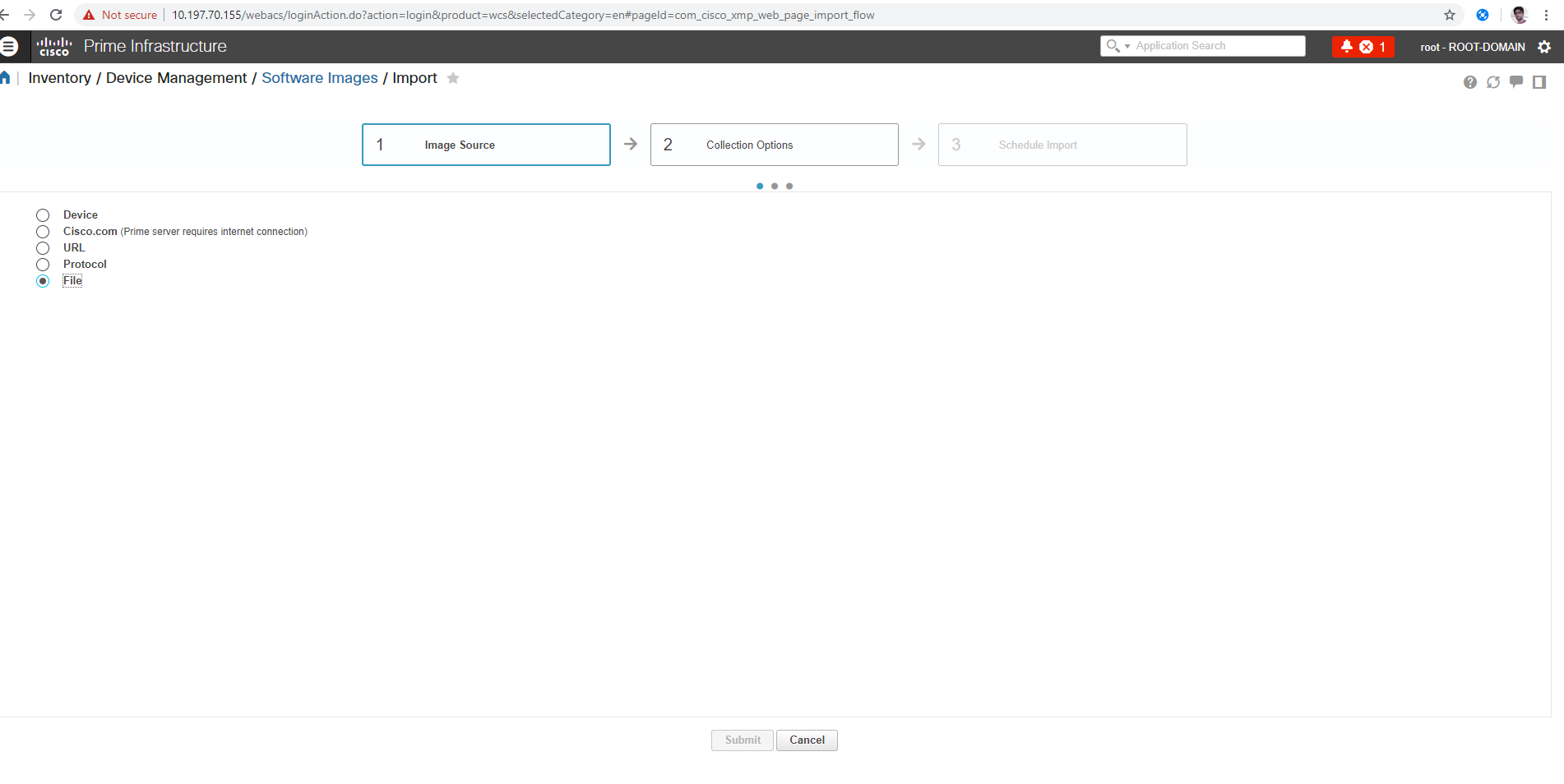1564x784 pixels.
Task: Click the browser reload button
Action: pos(56,15)
